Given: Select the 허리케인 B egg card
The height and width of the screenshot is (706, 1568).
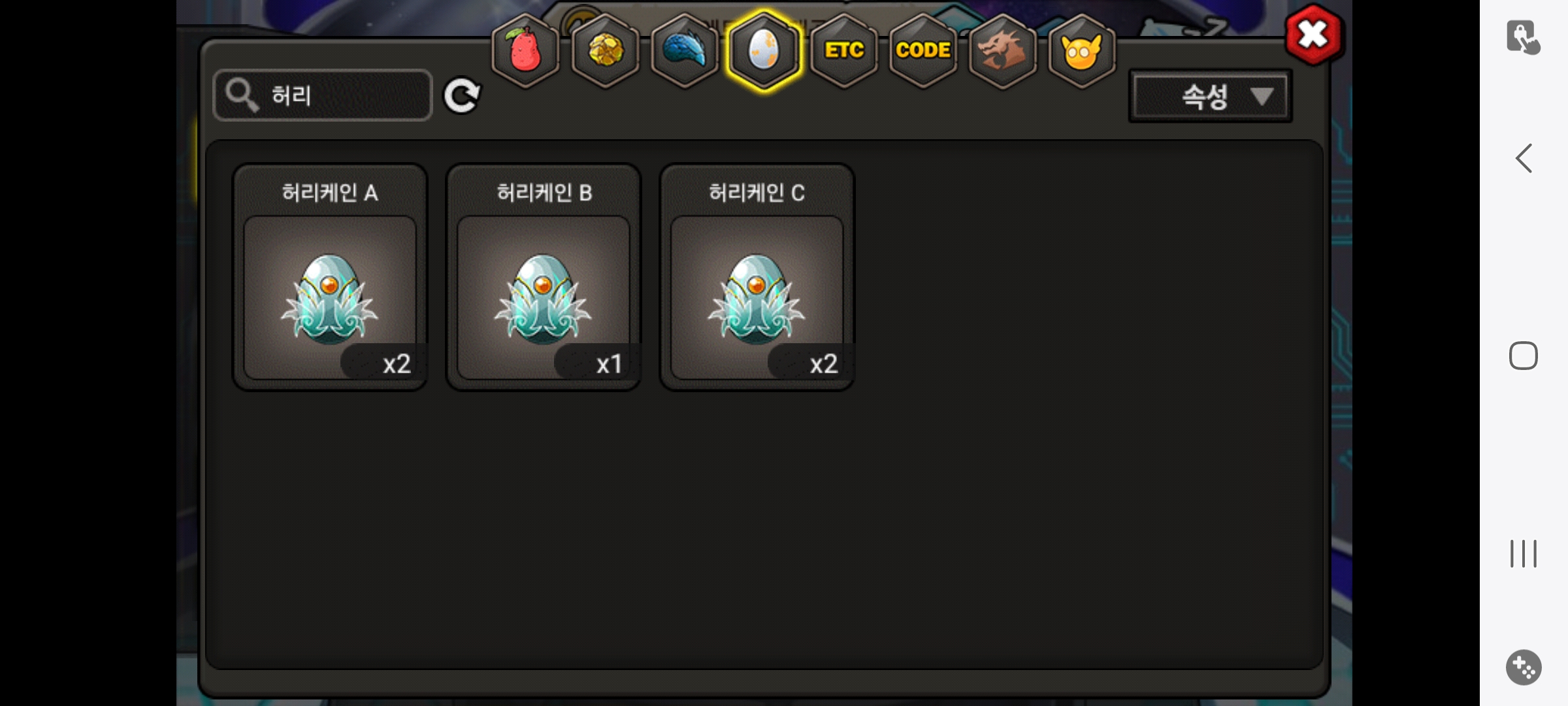Looking at the screenshot, I should point(544,277).
